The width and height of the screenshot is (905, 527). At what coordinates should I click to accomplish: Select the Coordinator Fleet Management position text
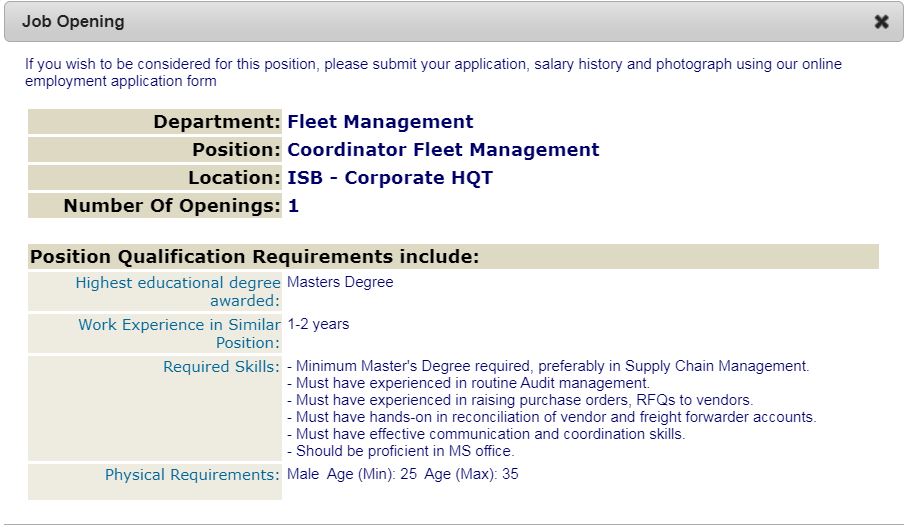pyautogui.click(x=443, y=150)
